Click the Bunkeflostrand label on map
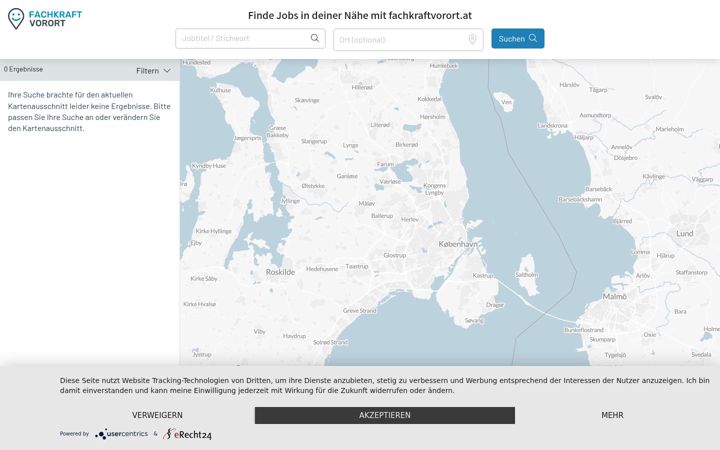 pos(584,330)
